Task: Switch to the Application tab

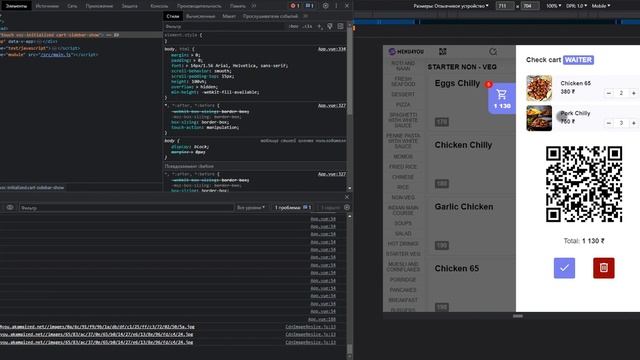Action: [99, 6]
